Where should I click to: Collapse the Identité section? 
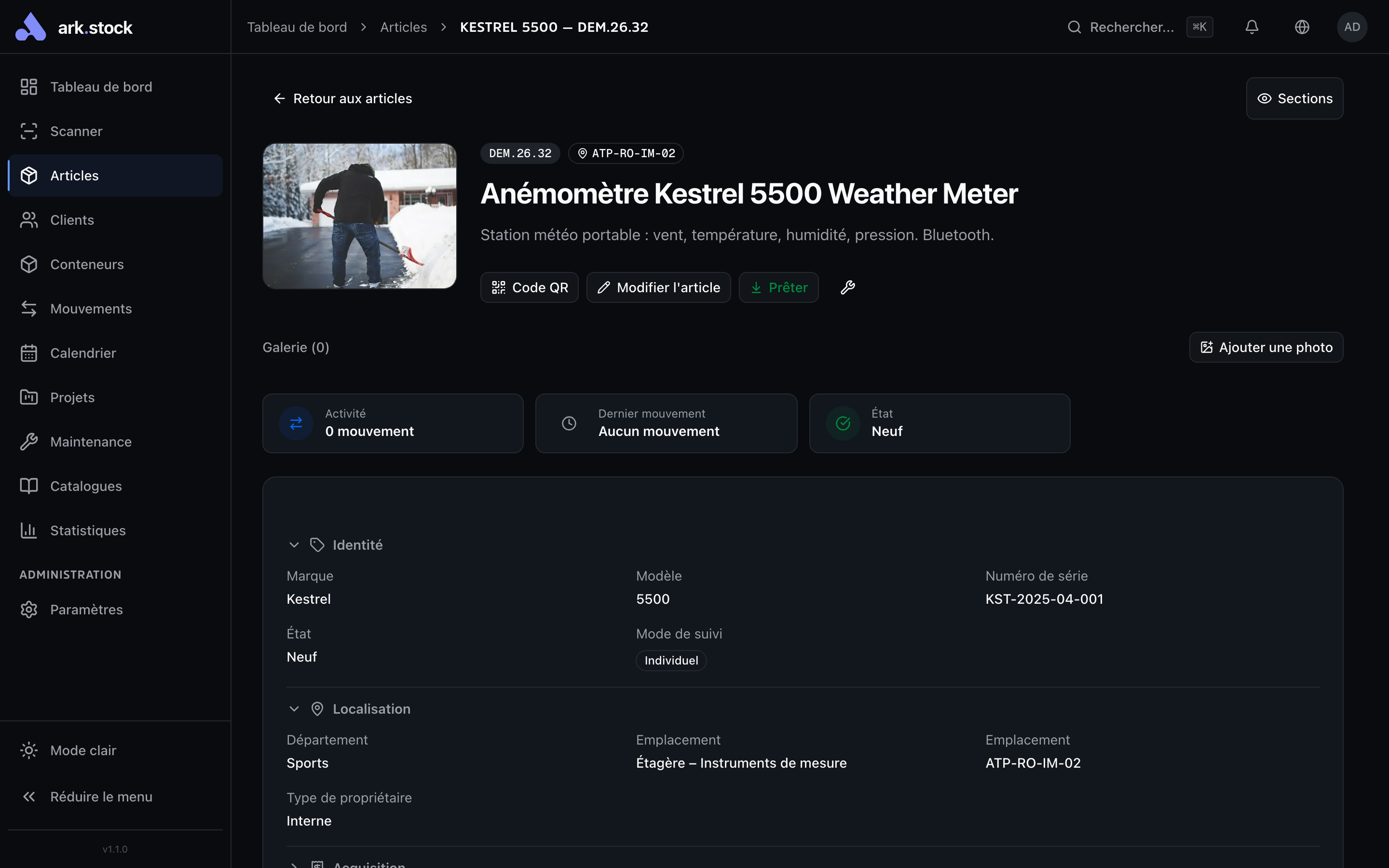pos(294,545)
